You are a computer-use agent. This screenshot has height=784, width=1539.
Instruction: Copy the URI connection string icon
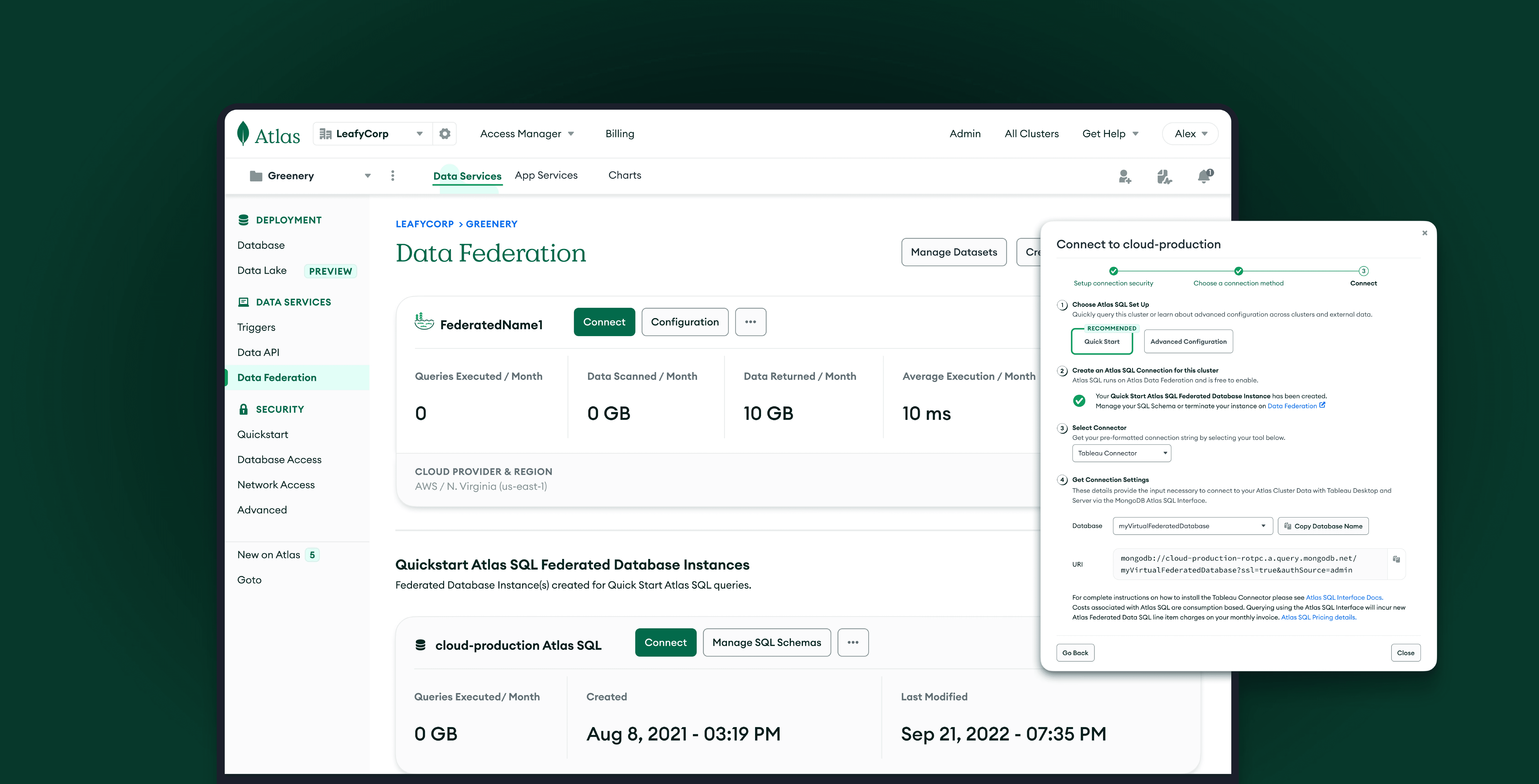click(1396, 559)
